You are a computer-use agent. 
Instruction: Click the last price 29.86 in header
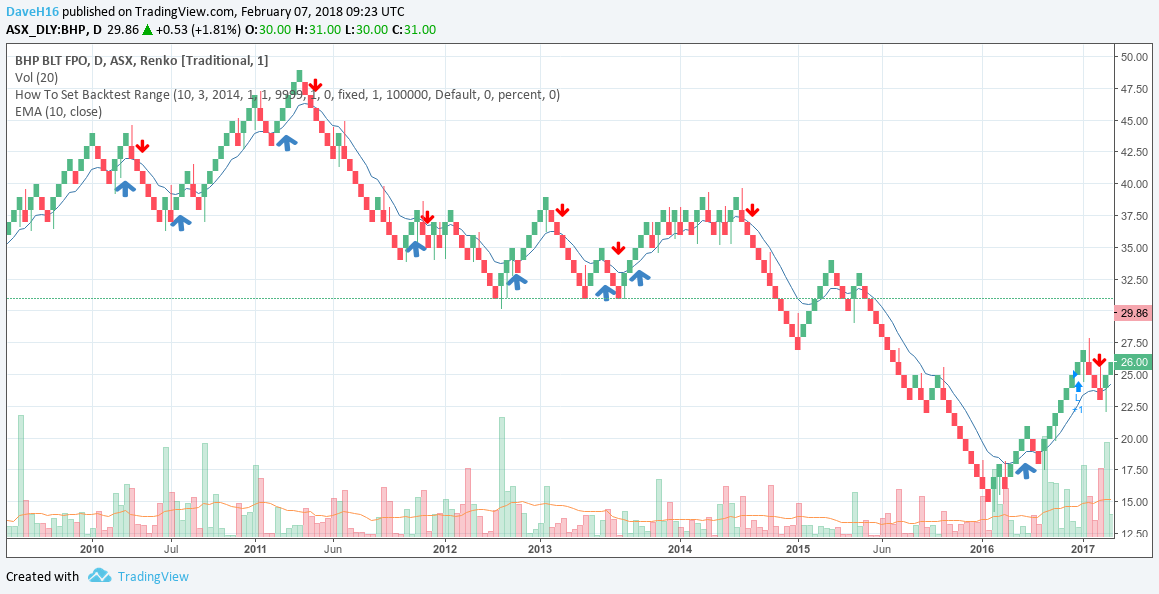click(x=123, y=30)
